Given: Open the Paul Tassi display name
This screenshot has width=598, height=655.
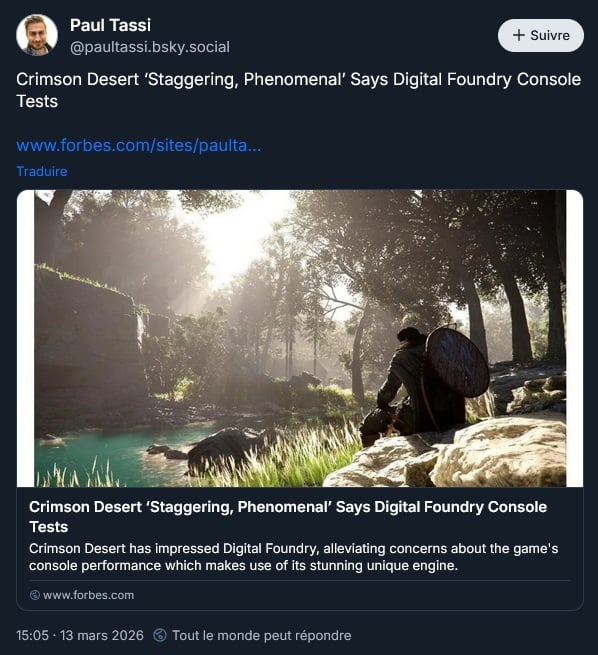Looking at the screenshot, I should click(x=110, y=25).
